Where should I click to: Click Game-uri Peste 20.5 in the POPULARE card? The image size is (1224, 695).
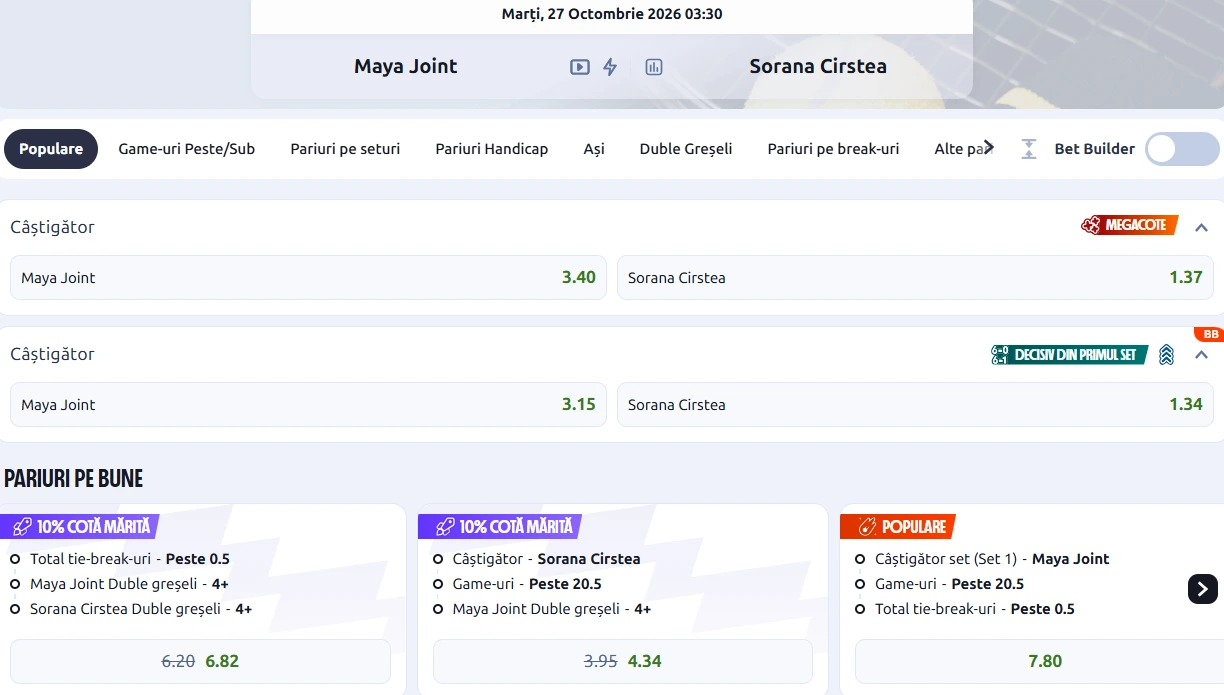pos(949,584)
